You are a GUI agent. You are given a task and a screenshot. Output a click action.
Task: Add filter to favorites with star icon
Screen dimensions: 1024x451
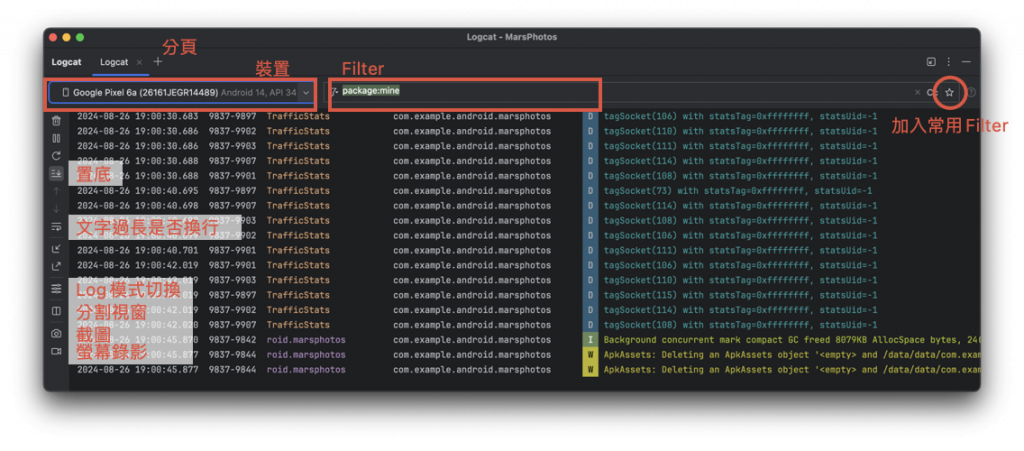pyautogui.click(x=950, y=93)
